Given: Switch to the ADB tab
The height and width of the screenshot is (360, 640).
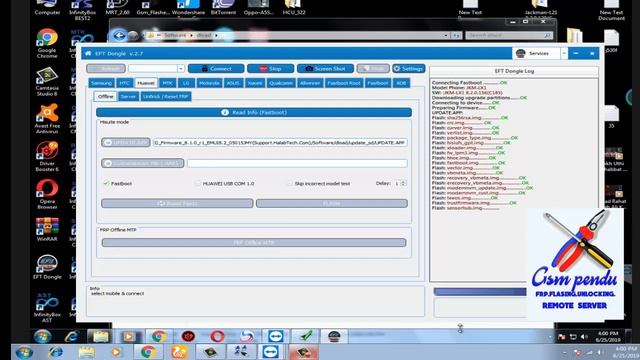Looking at the screenshot, I should point(401,83).
